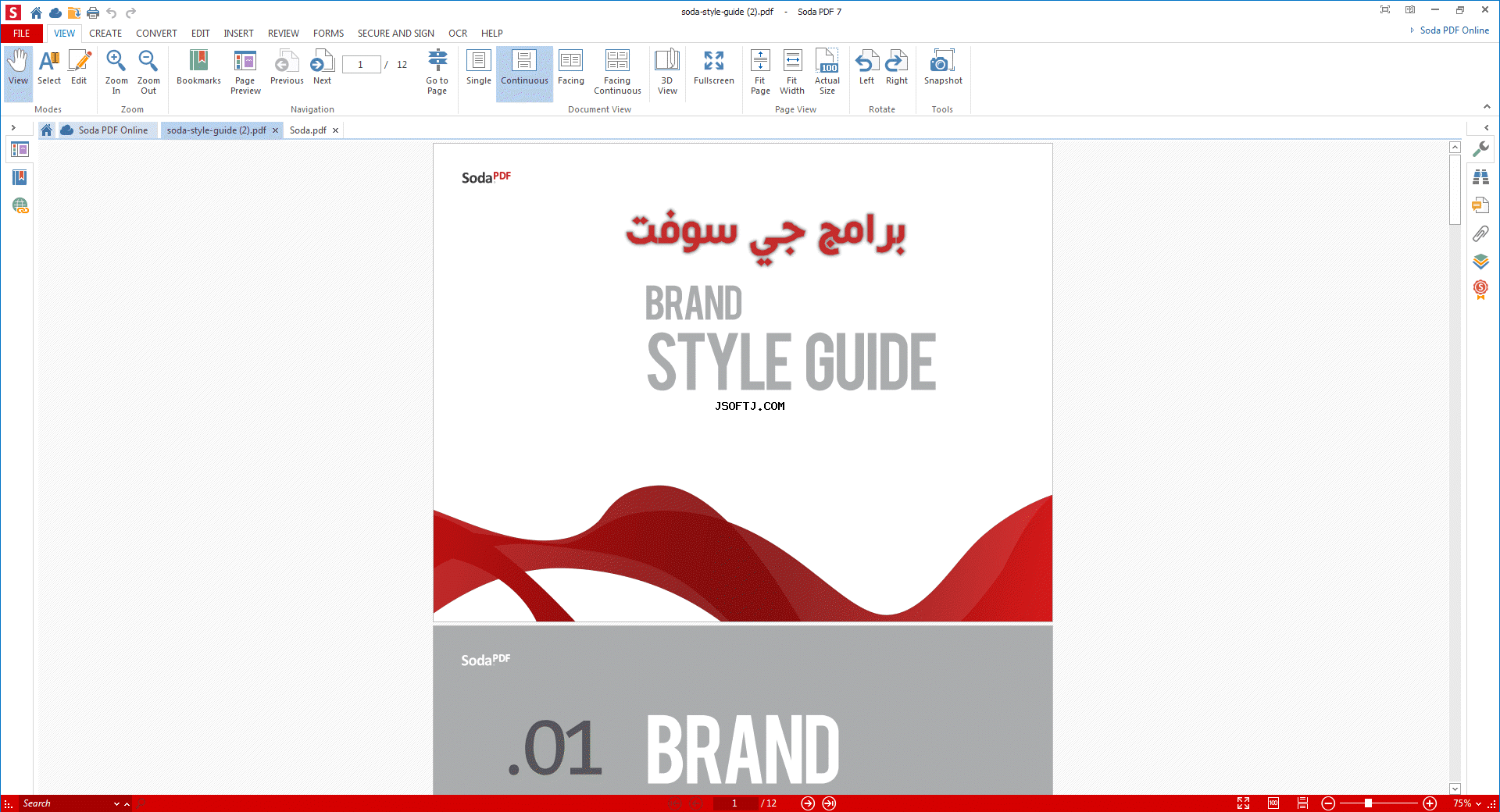The width and height of the screenshot is (1500, 812).
Task: Open the layers panel icon
Action: pos(1480,262)
